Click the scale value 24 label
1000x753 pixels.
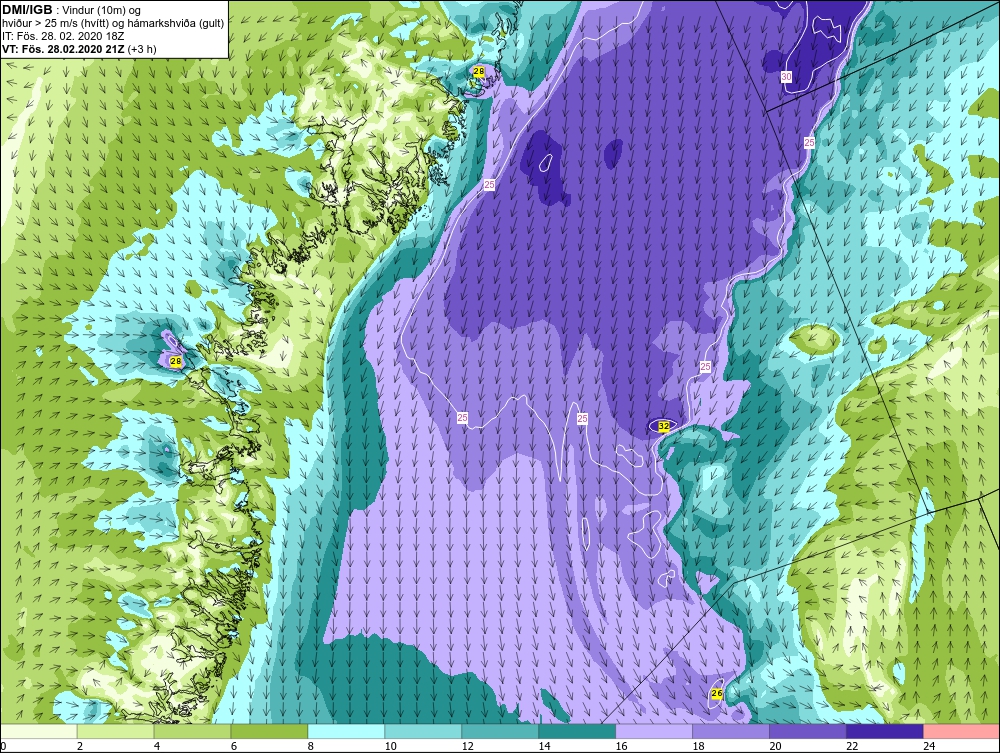[929, 746]
